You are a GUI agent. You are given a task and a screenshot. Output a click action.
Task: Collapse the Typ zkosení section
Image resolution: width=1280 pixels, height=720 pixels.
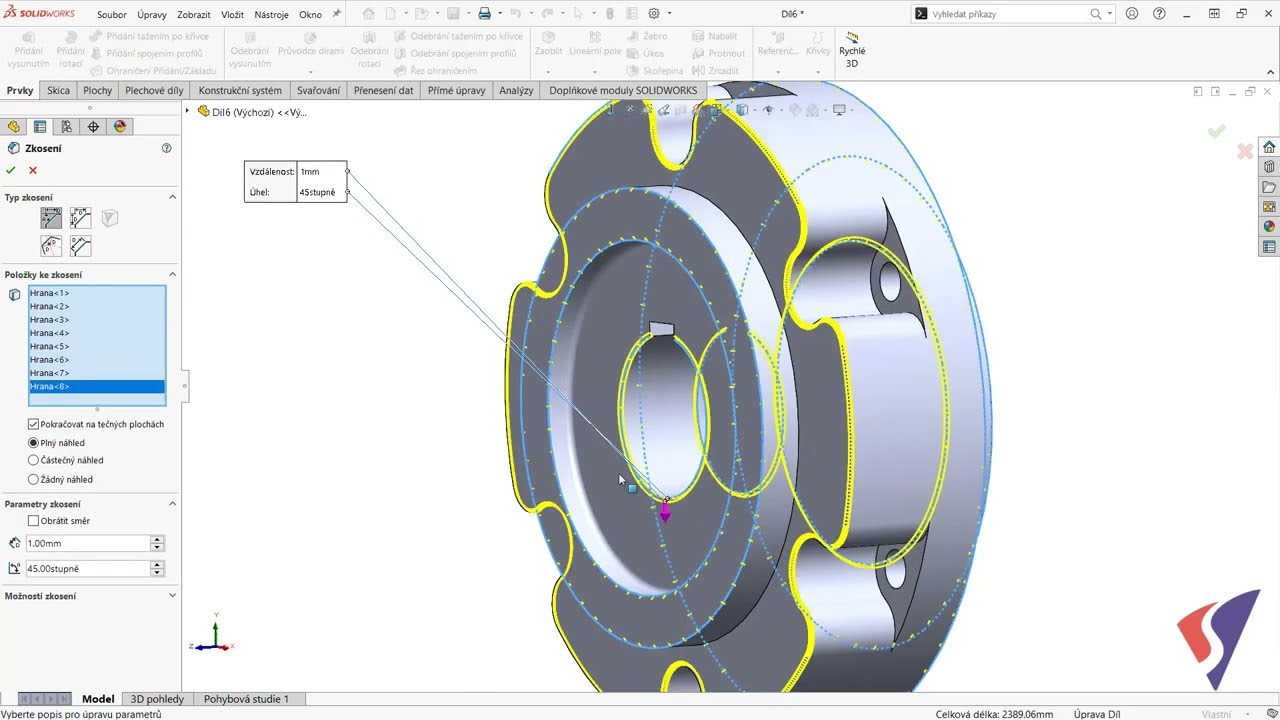(172, 197)
